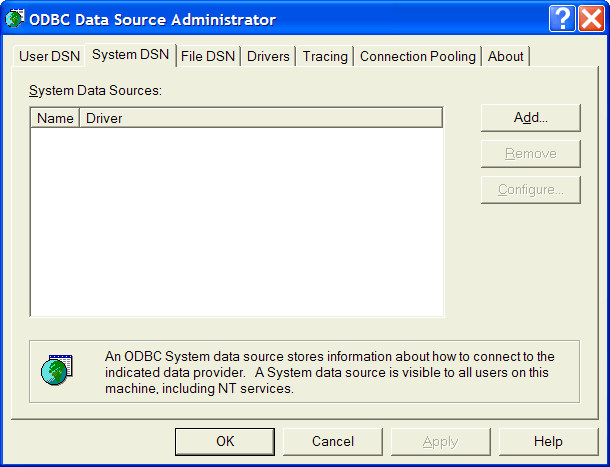View the About tab
Viewport: 610px width, 467px height.
pos(505,56)
